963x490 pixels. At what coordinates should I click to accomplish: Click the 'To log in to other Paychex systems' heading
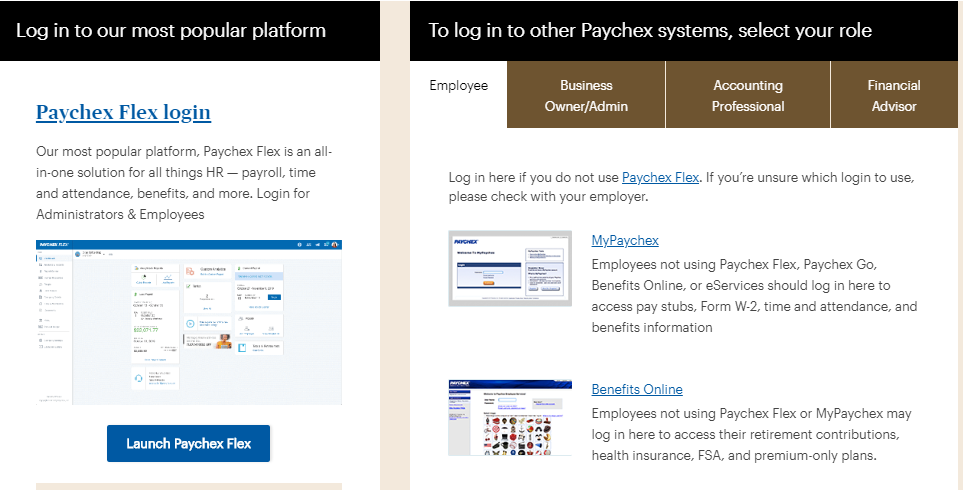[x=650, y=30]
